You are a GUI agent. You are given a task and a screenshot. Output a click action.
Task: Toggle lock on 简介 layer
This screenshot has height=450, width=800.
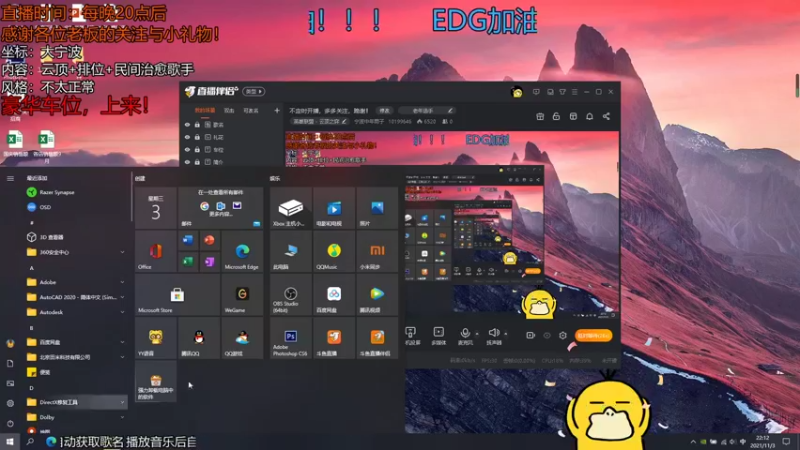point(197,162)
